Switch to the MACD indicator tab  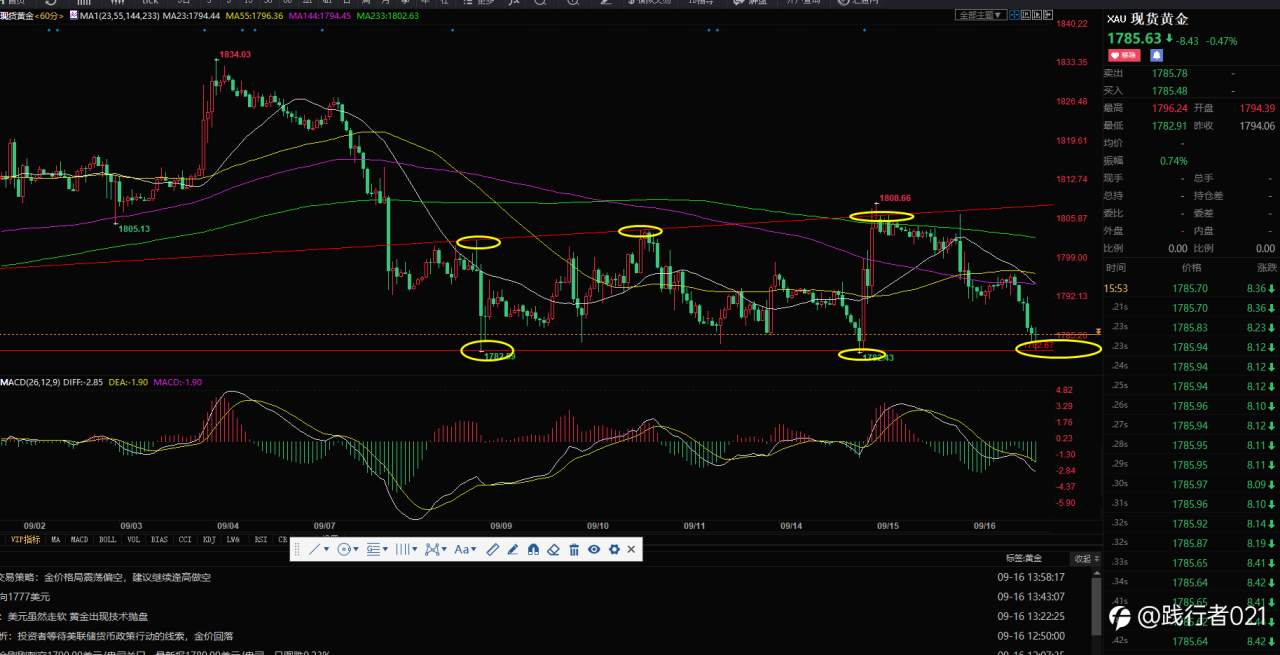click(79, 539)
